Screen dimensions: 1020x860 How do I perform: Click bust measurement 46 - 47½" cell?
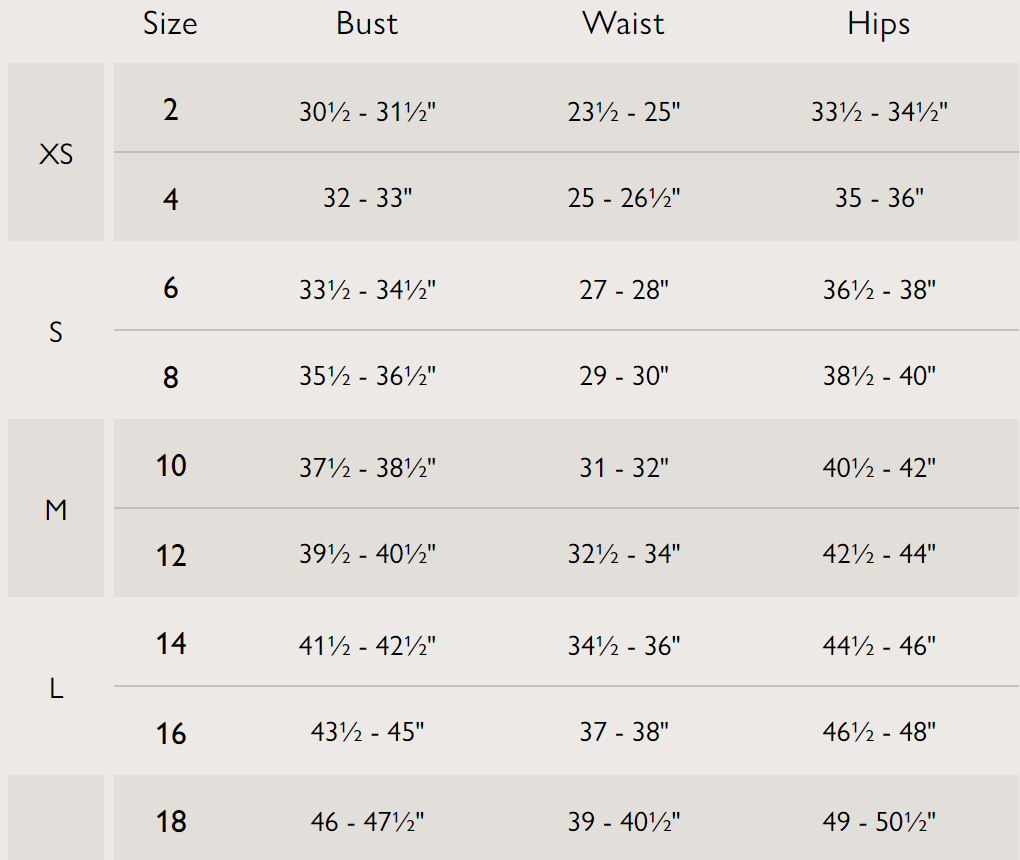click(367, 822)
